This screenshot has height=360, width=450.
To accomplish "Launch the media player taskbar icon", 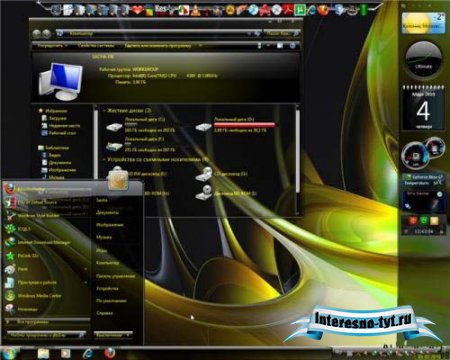I will pos(66,353).
